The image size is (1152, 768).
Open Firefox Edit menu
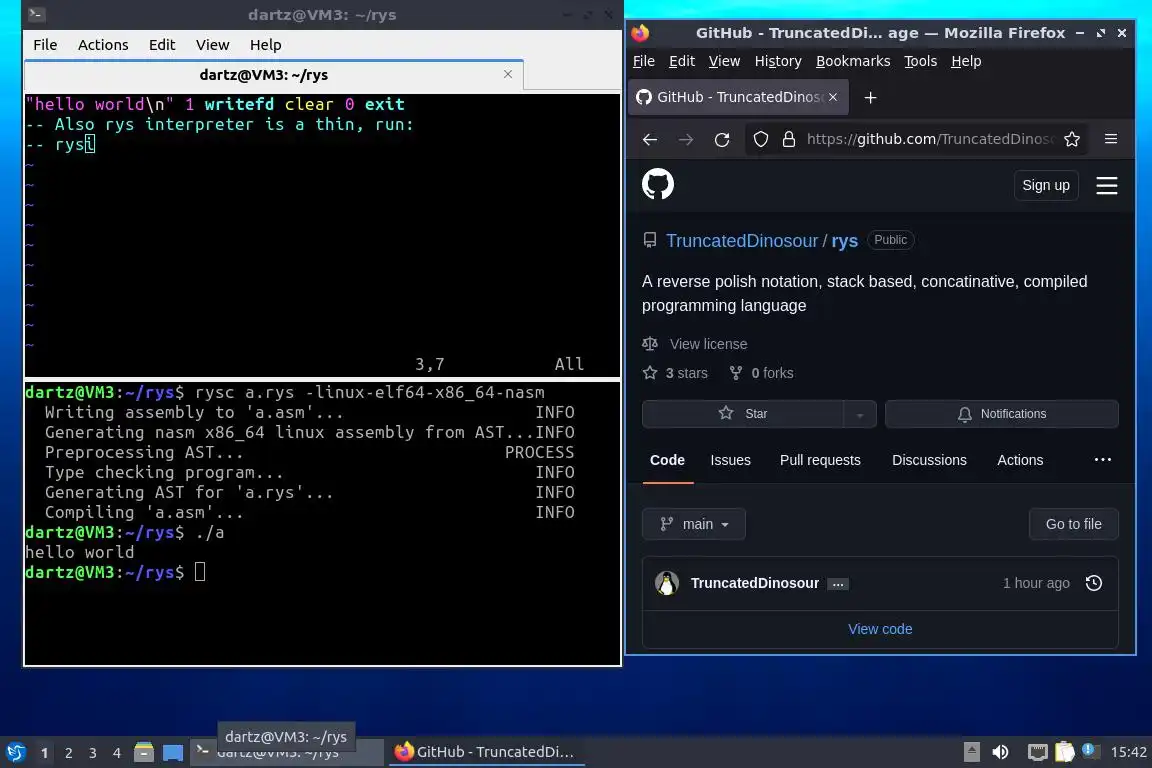(682, 61)
